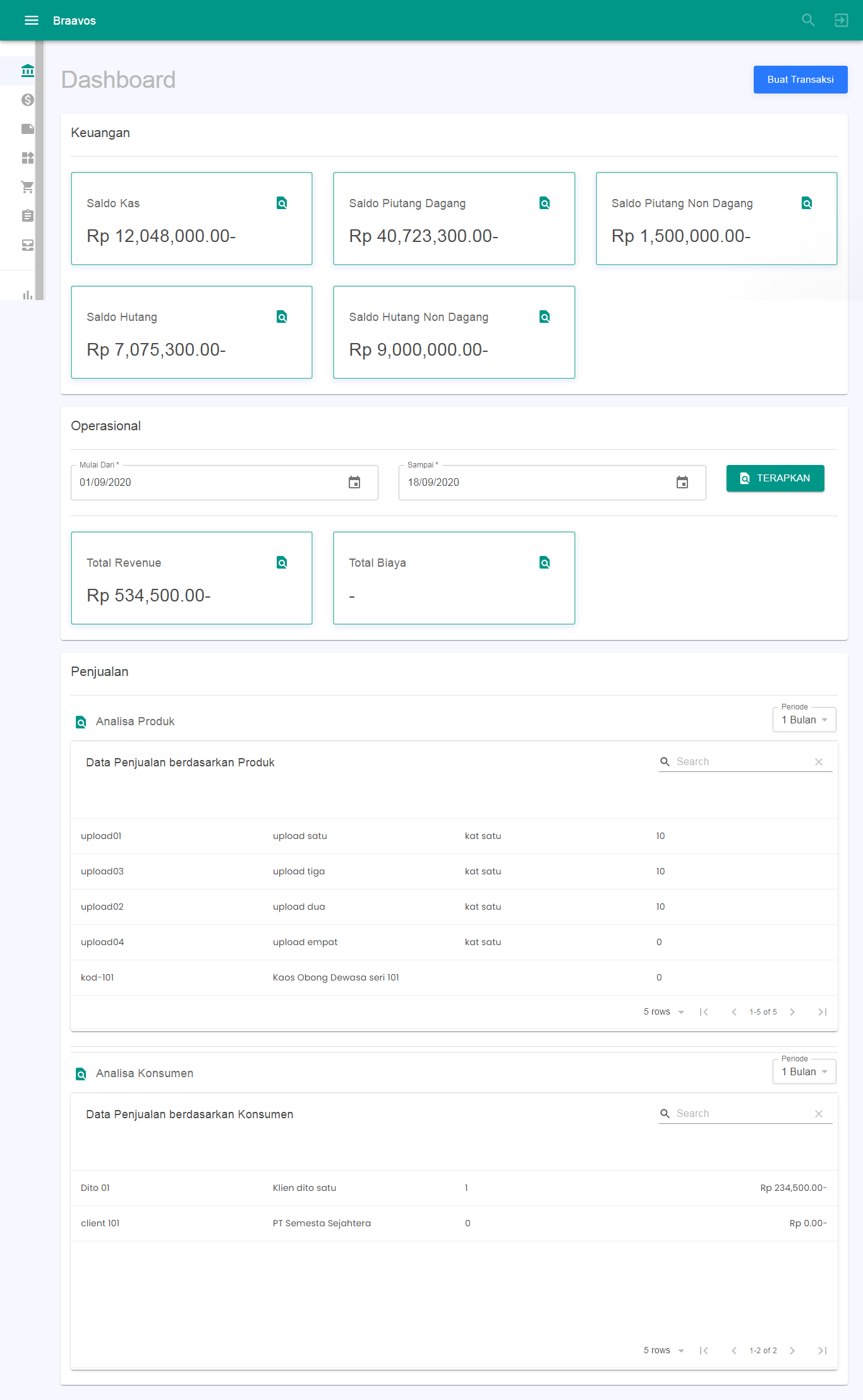863x1400 pixels.
Task: Select the upload03 product row
Action: point(454,872)
